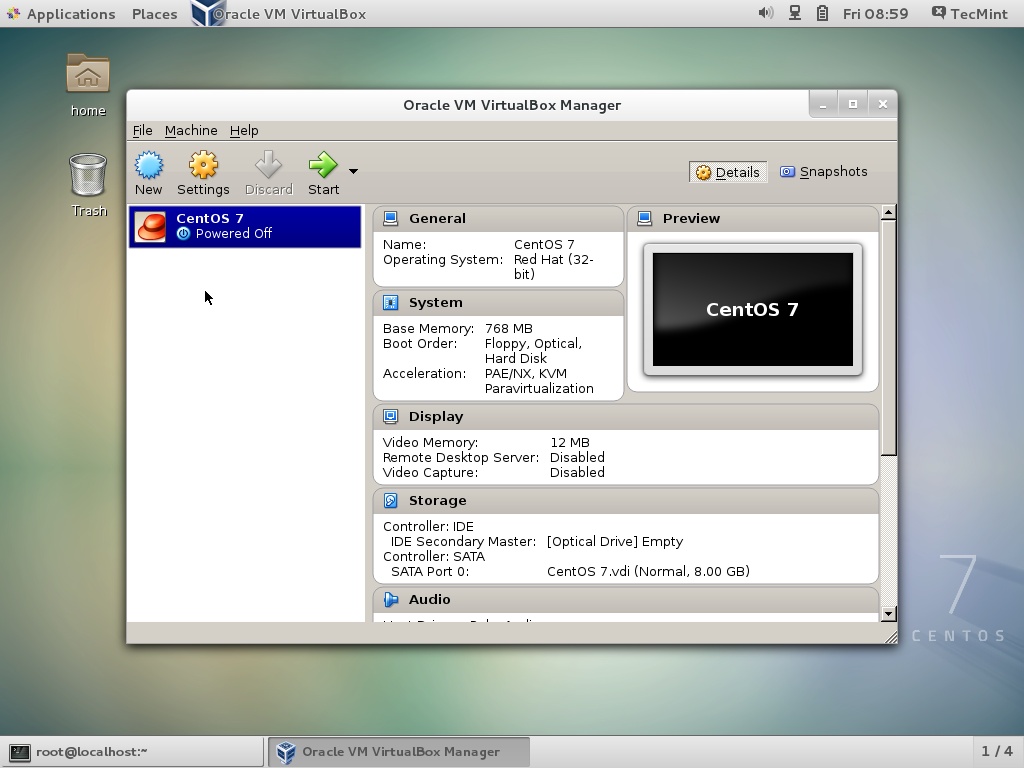Click the green Start arrow icon

(322, 166)
